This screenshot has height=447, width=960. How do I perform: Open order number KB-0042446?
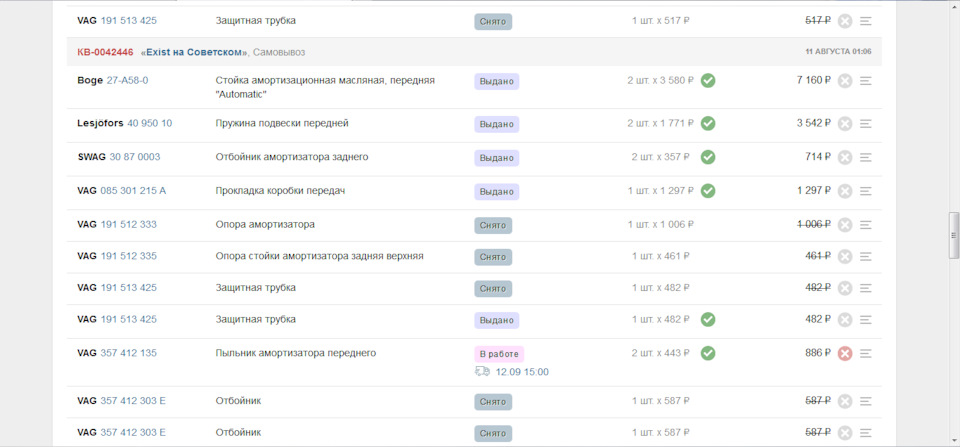[x=105, y=52]
